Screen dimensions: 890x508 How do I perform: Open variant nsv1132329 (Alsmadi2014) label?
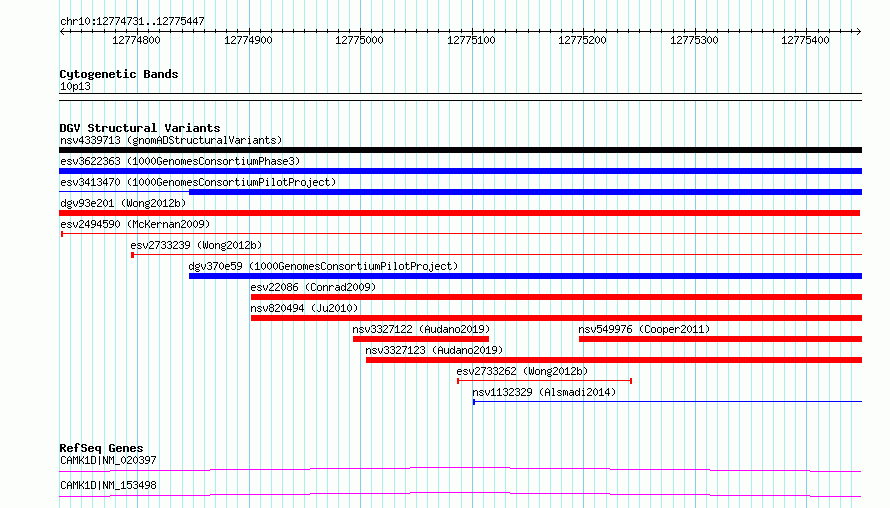544,392
